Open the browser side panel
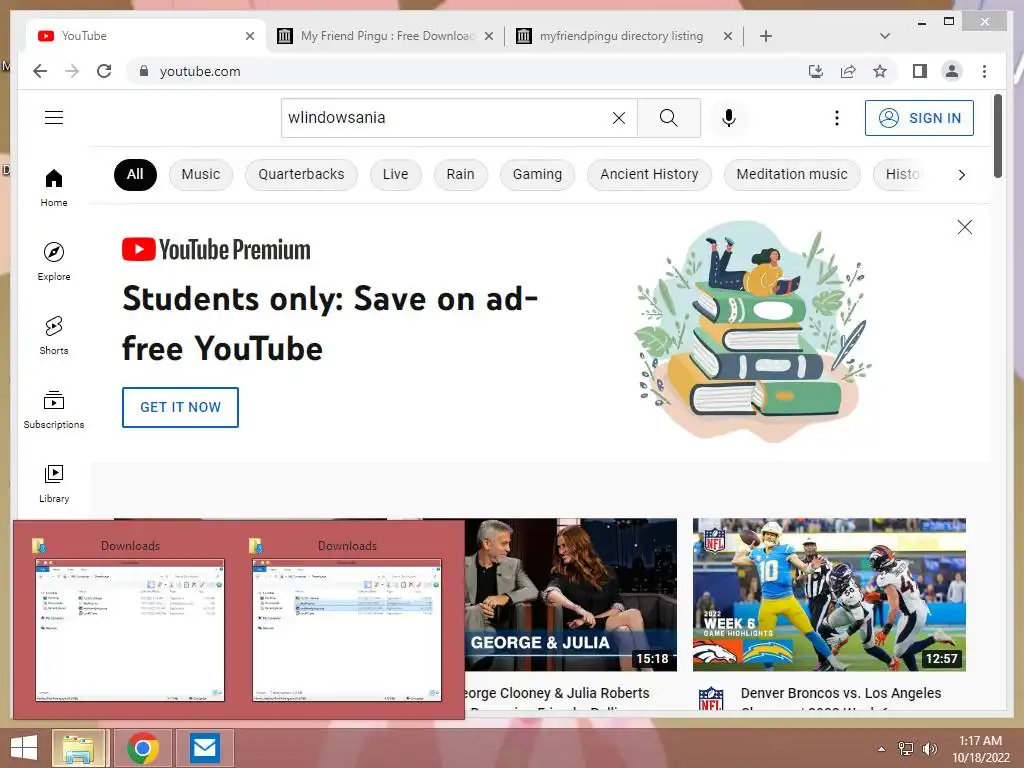Screen dimensions: 1024x768 coord(920,71)
